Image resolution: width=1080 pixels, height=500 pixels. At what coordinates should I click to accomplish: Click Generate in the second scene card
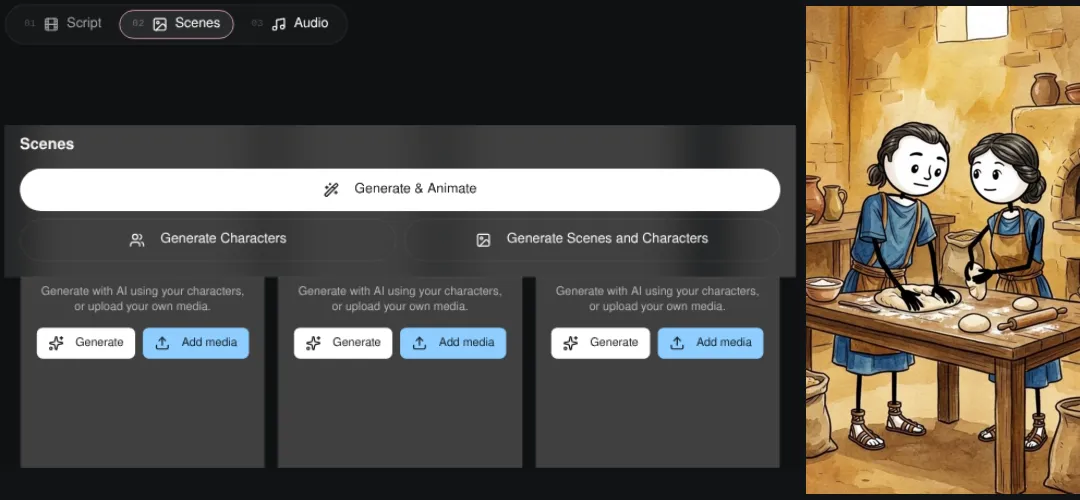click(343, 343)
